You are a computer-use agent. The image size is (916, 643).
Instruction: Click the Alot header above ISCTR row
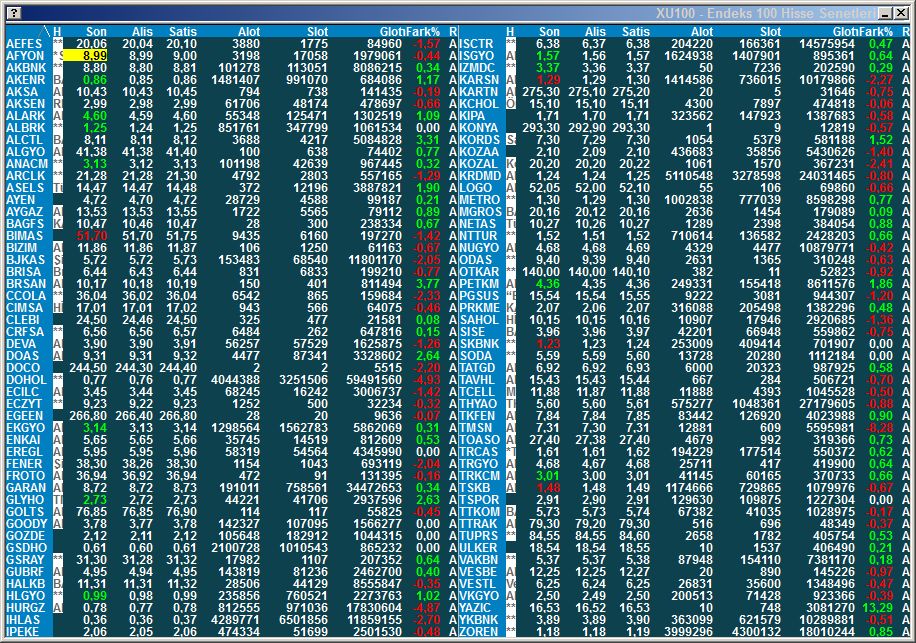click(702, 32)
